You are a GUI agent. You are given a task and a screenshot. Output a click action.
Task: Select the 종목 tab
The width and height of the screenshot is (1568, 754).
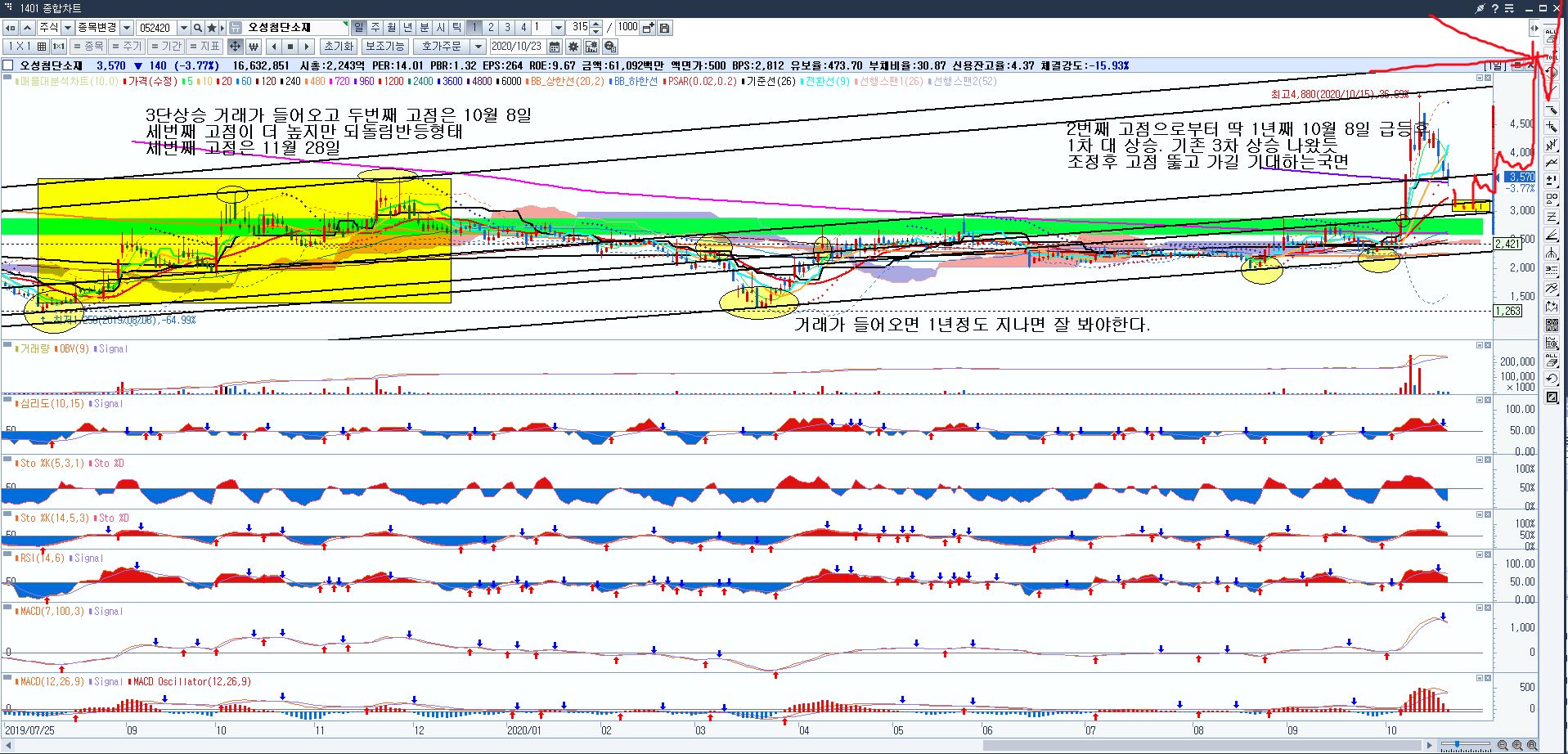tap(88, 47)
